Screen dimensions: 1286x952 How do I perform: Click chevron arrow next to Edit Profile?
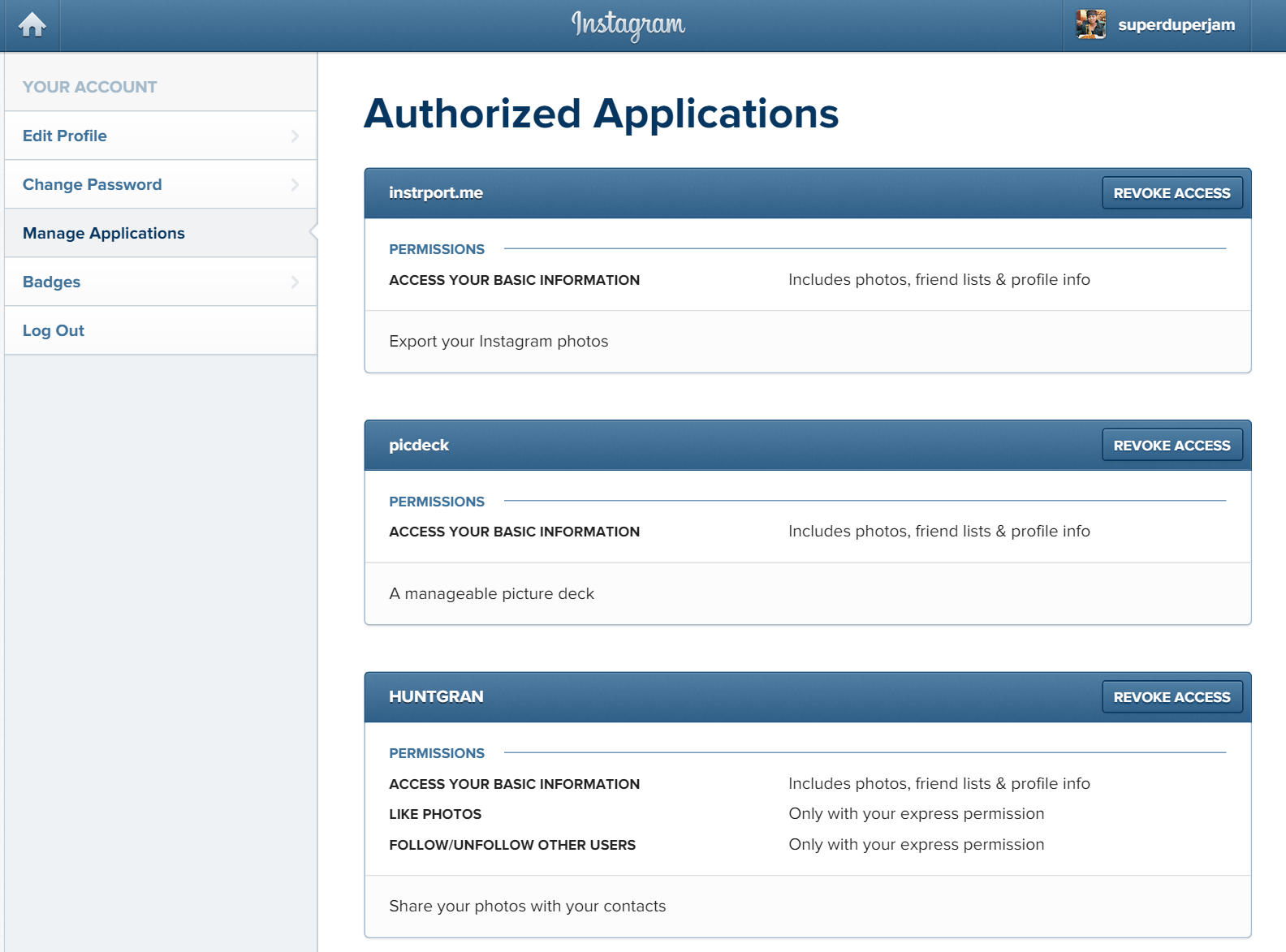[x=295, y=136]
